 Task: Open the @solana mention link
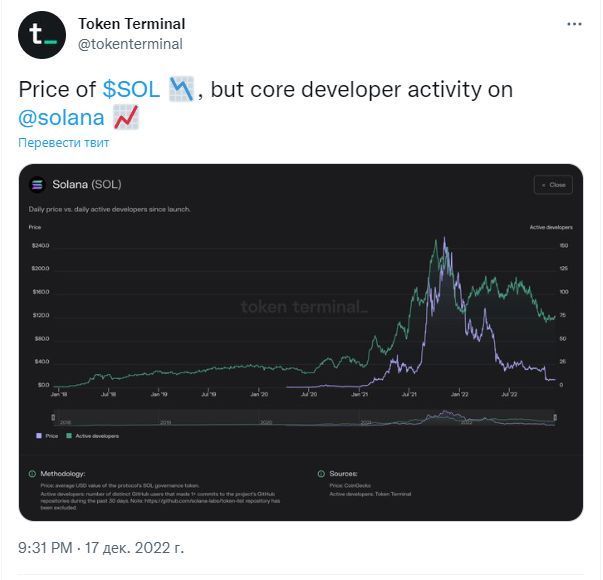62,117
